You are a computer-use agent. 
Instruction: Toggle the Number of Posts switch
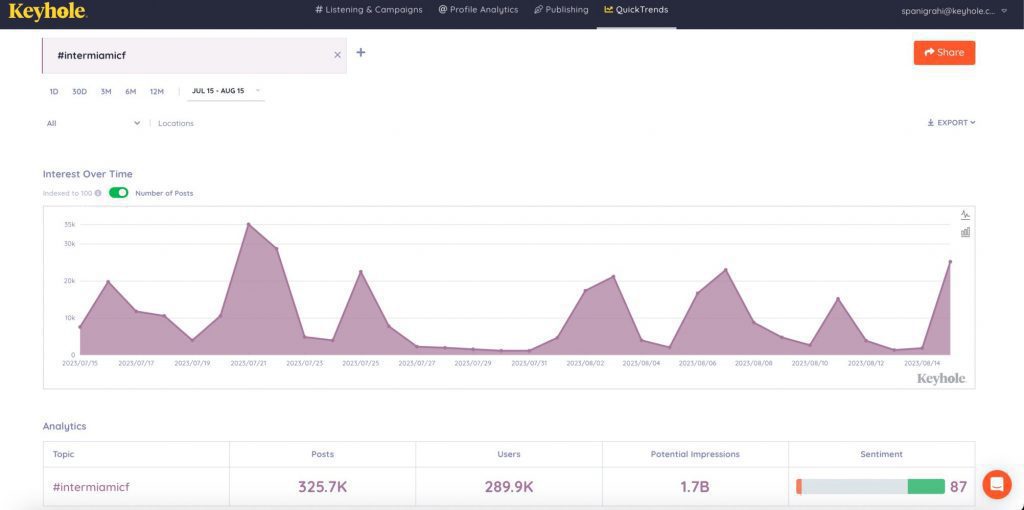pos(118,193)
